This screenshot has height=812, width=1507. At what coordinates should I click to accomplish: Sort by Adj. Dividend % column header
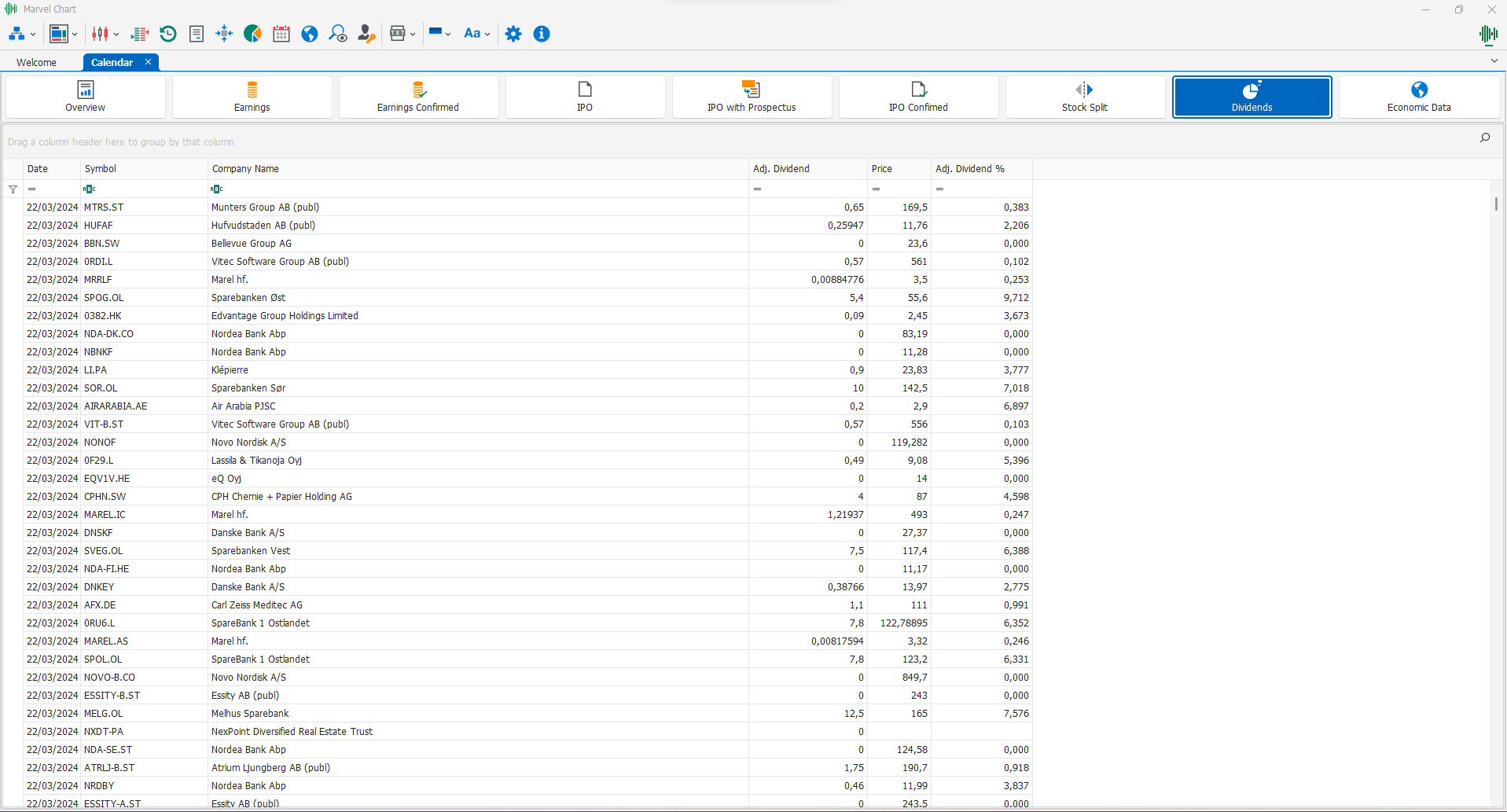point(982,169)
